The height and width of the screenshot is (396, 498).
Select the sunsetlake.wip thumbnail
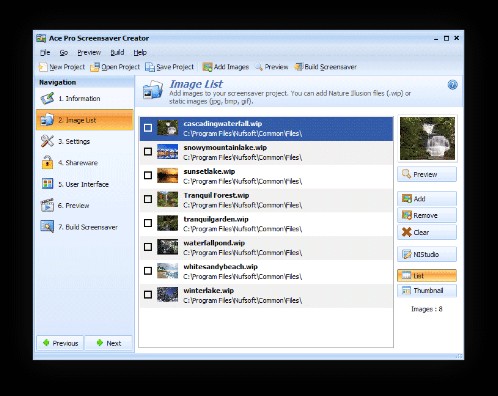167,176
